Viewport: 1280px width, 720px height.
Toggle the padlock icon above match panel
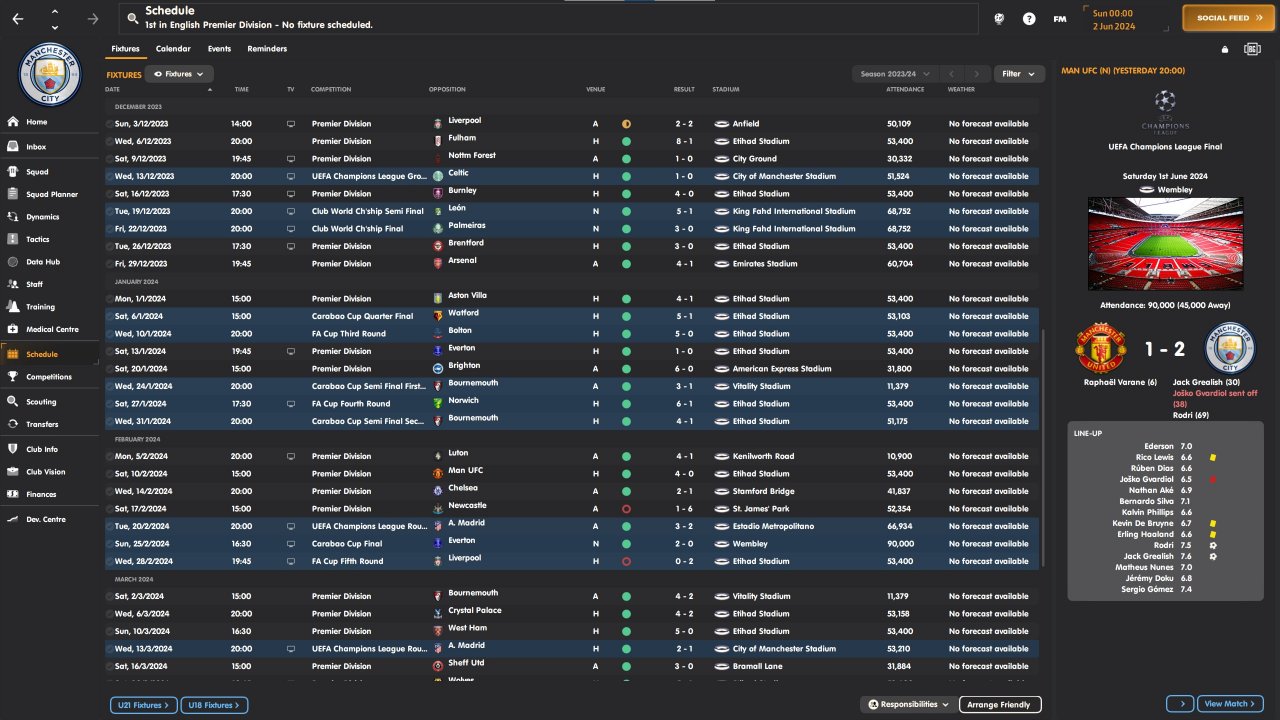coord(1225,49)
